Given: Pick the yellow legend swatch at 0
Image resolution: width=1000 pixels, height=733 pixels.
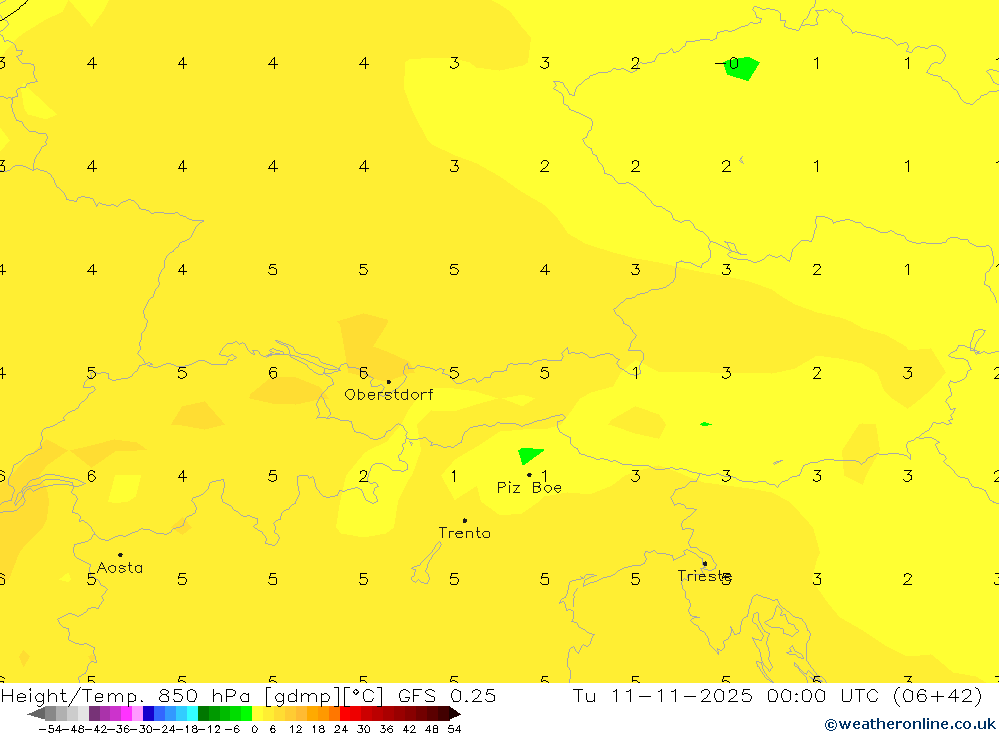Looking at the screenshot, I should coord(258,713).
